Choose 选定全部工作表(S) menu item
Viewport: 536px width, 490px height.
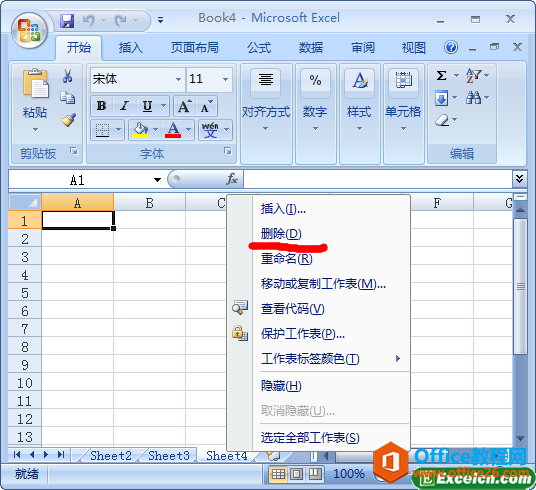[319, 438]
